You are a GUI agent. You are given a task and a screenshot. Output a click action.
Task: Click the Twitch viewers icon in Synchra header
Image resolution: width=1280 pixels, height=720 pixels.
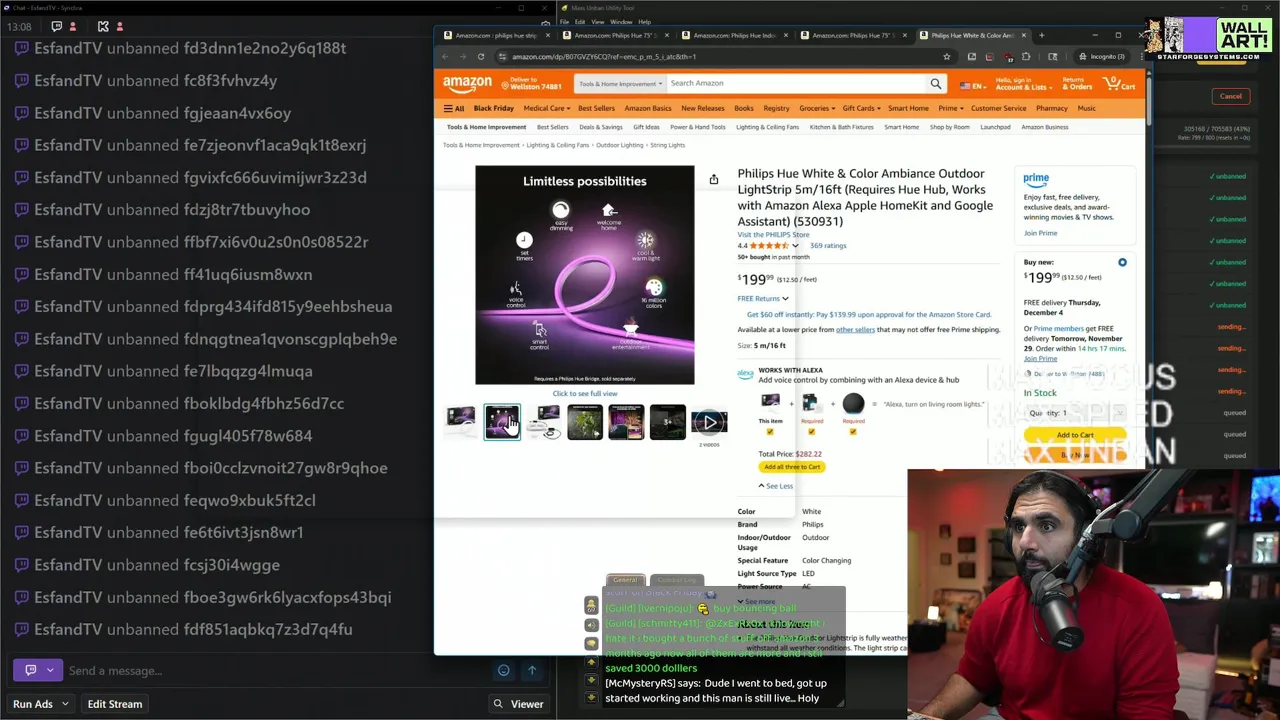point(73,26)
